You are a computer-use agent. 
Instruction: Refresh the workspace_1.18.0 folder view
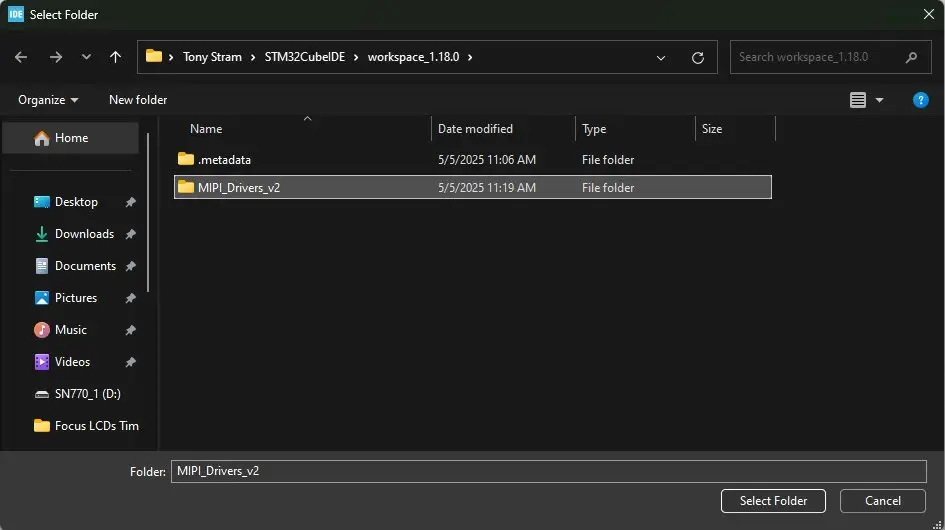(x=698, y=57)
